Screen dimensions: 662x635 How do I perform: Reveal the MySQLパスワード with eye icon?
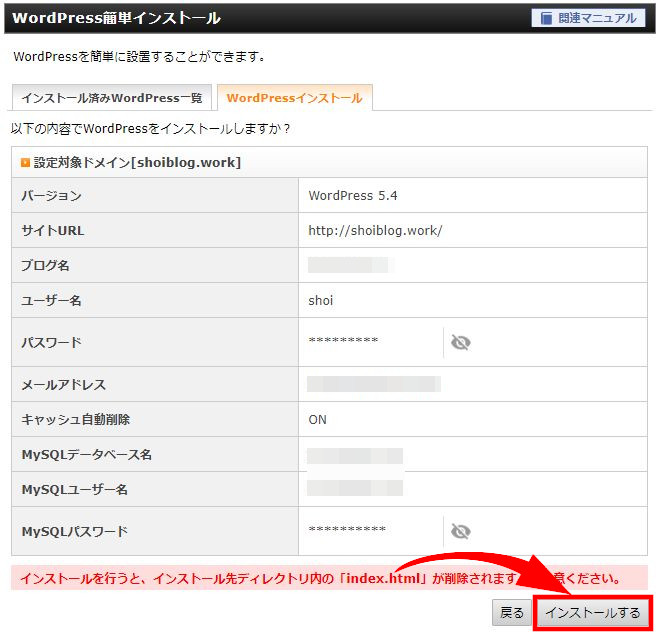[x=461, y=531]
